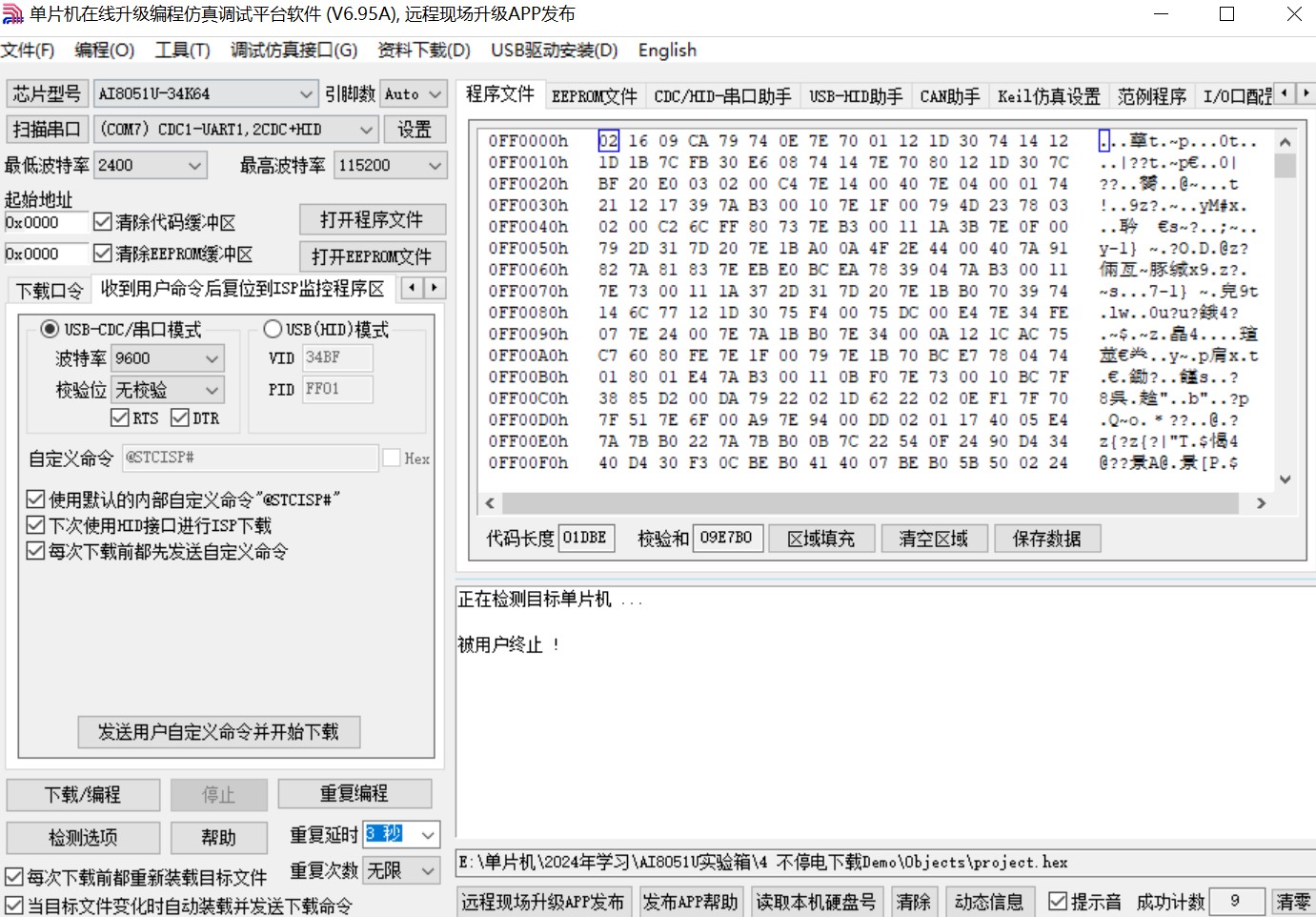Switch to USB-HID助手 tab

tap(856, 96)
